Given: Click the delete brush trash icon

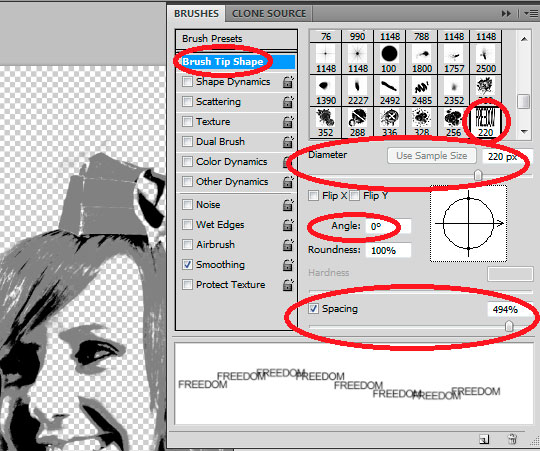Looking at the screenshot, I should [x=512, y=439].
